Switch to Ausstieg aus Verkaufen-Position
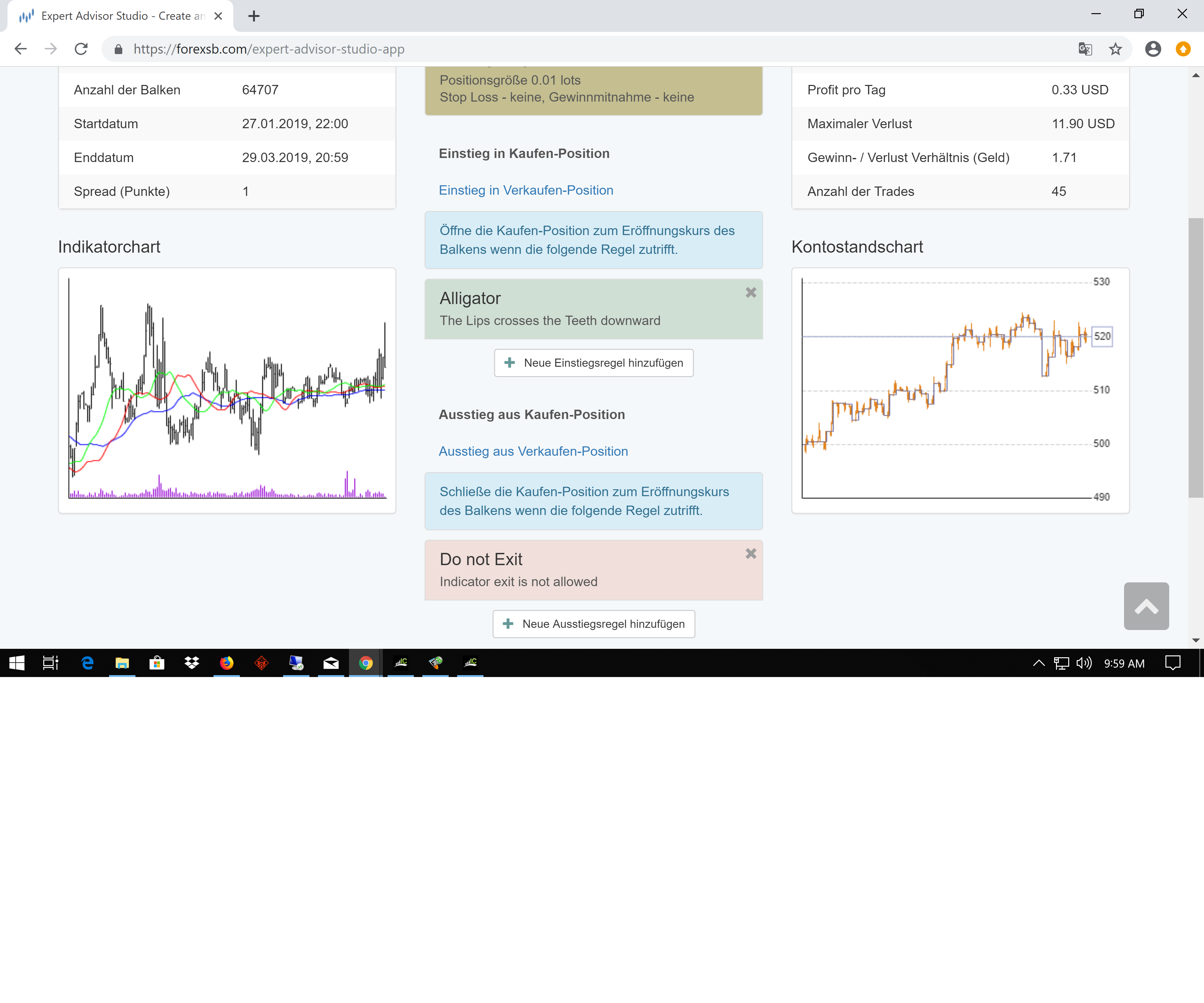 tap(533, 451)
